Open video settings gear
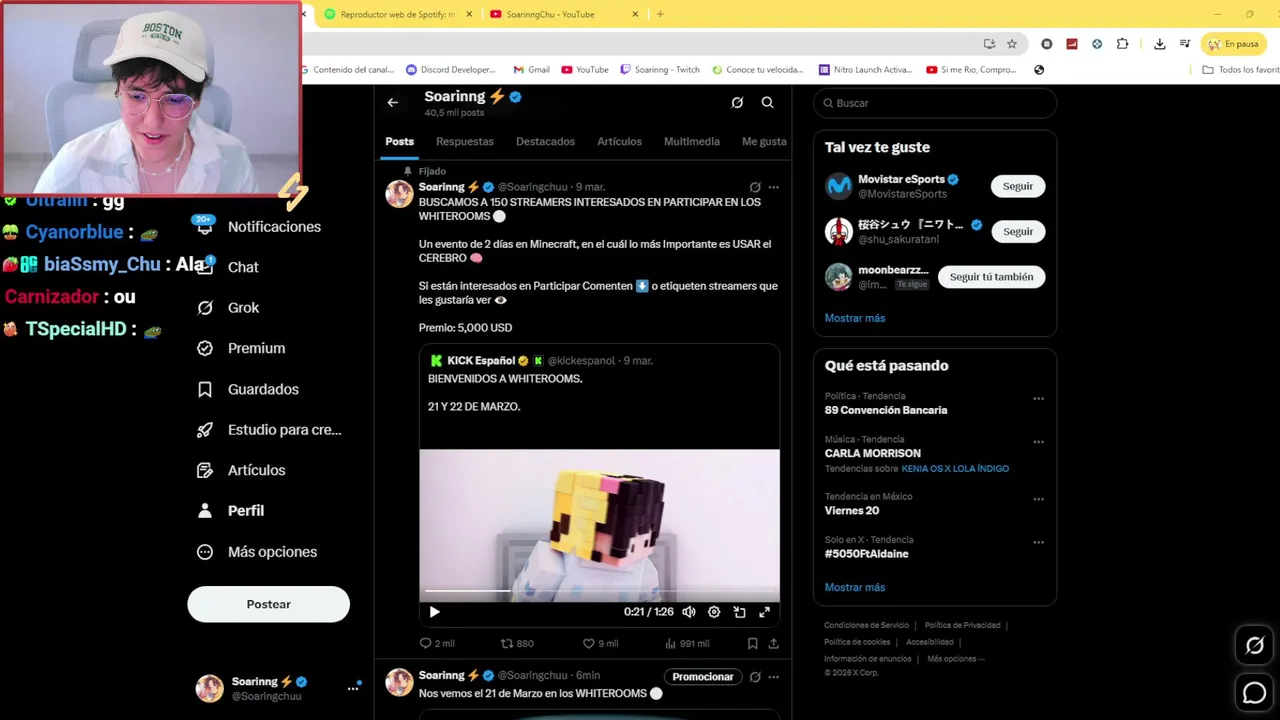Screen dimensions: 1280x720 714,612
